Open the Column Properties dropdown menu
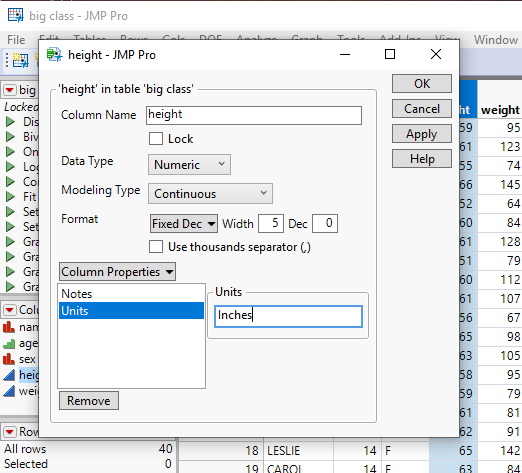The width and height of the screenshot is (522, 473). [117, 272]
